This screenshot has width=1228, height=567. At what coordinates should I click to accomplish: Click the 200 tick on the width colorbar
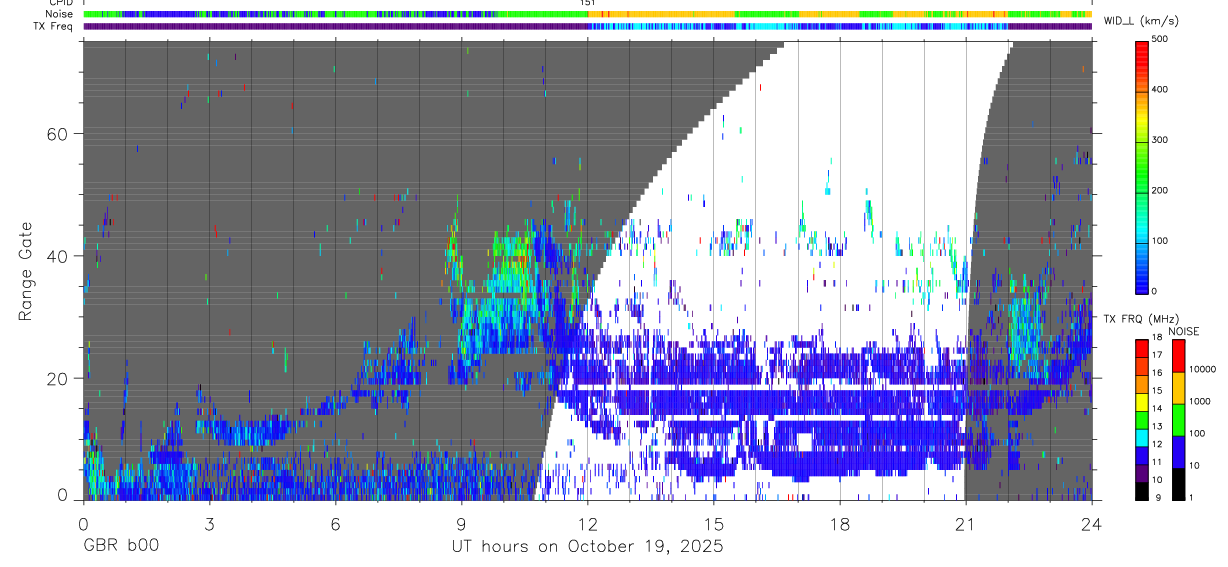[x=1160, y=190]
